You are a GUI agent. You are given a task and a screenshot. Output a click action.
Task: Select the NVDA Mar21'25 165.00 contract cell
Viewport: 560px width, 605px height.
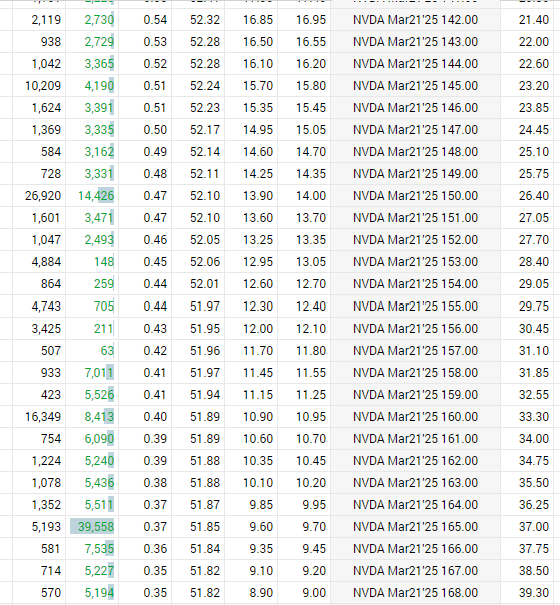pos(415,527)
